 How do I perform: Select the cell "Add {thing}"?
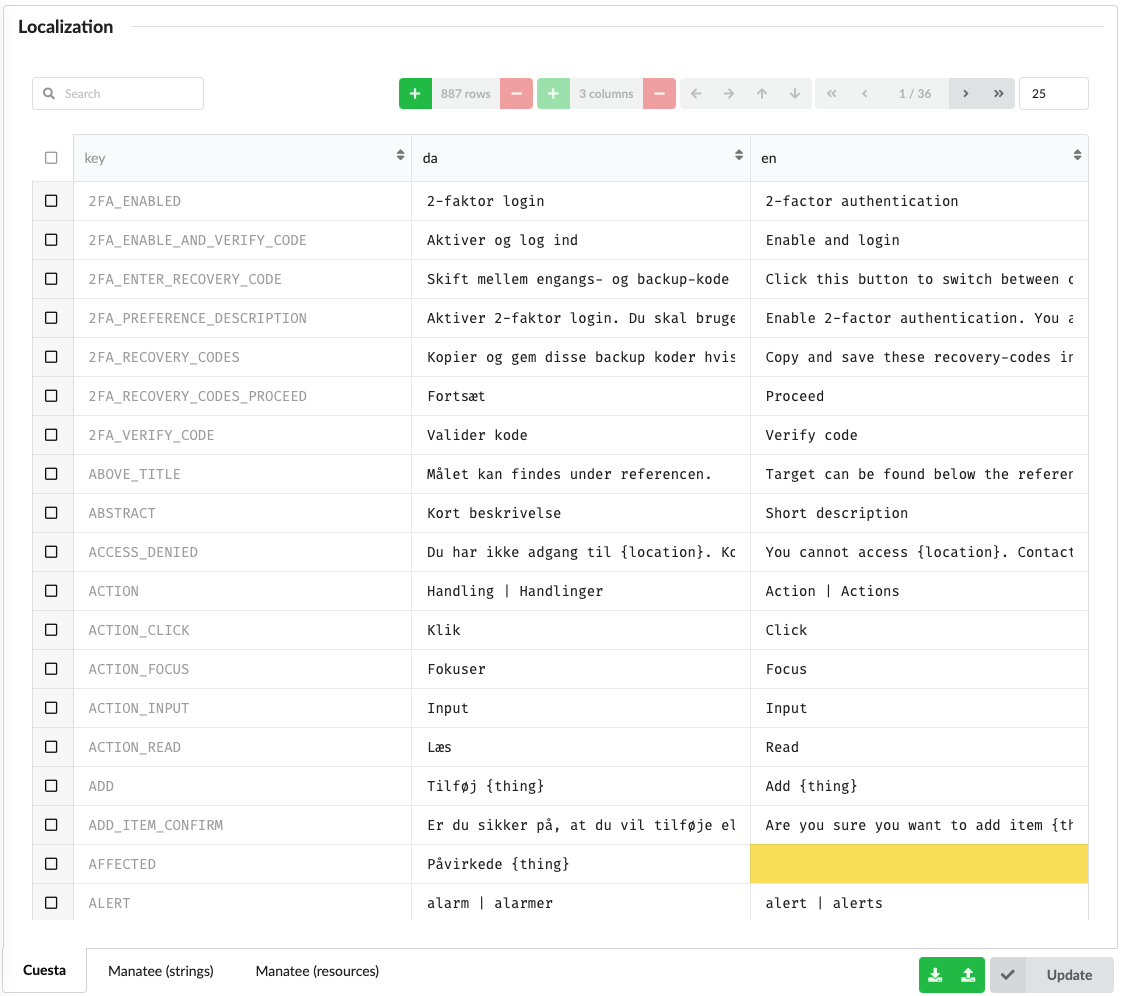pyautogui.click(x=919, y=786)
